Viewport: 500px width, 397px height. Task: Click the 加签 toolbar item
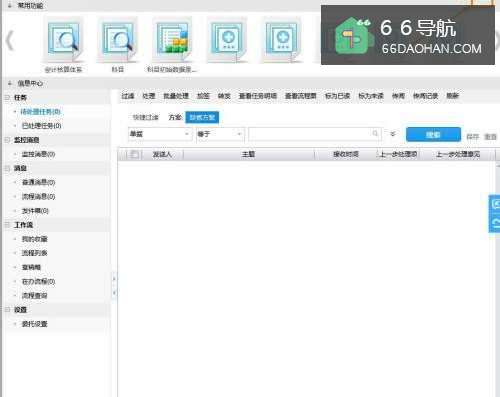tap(203, 96)
